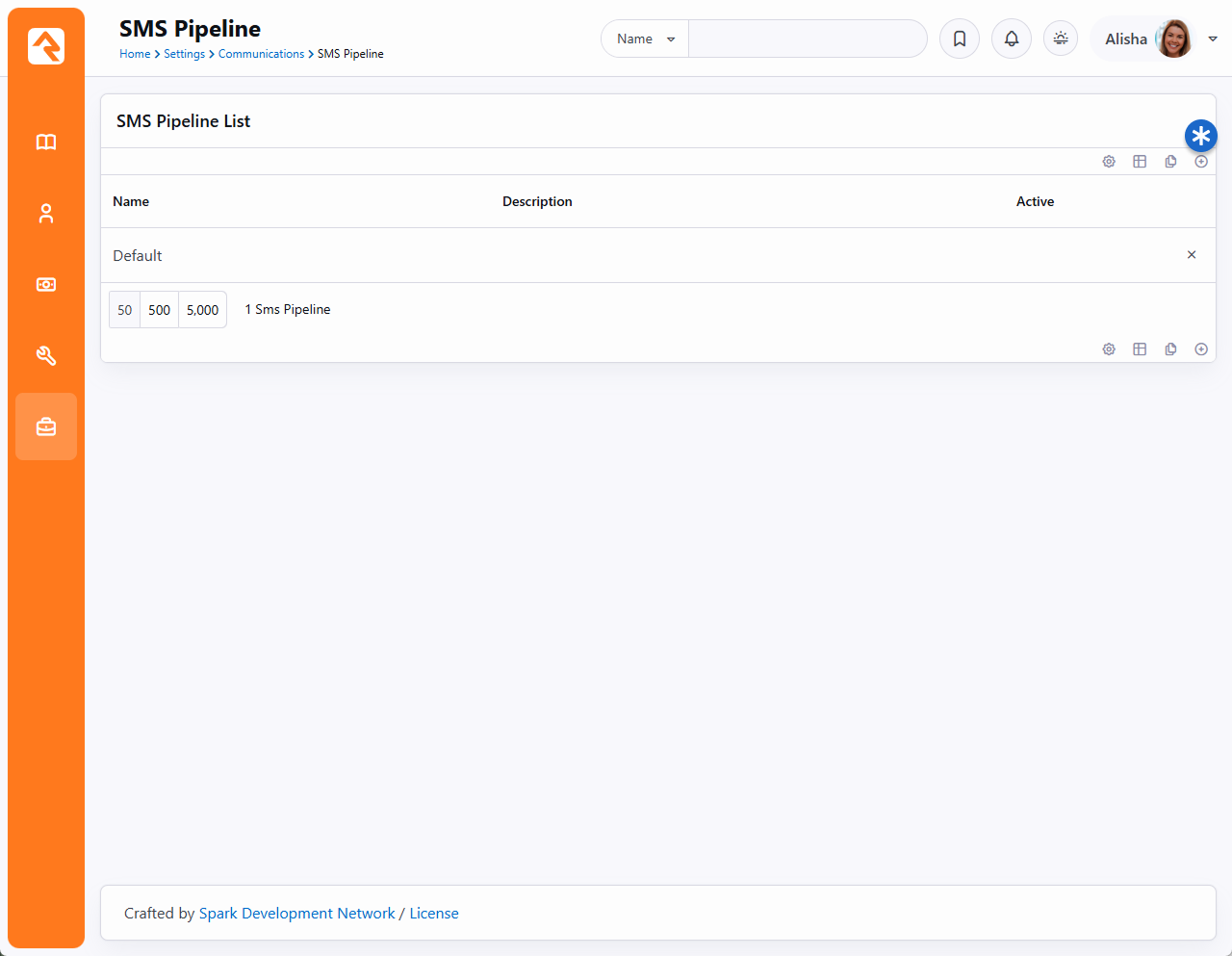This screenshot has height=956, width=1232.
Task: Toggle the light/dark theme sun icon
Action: tap(1061, 39)
